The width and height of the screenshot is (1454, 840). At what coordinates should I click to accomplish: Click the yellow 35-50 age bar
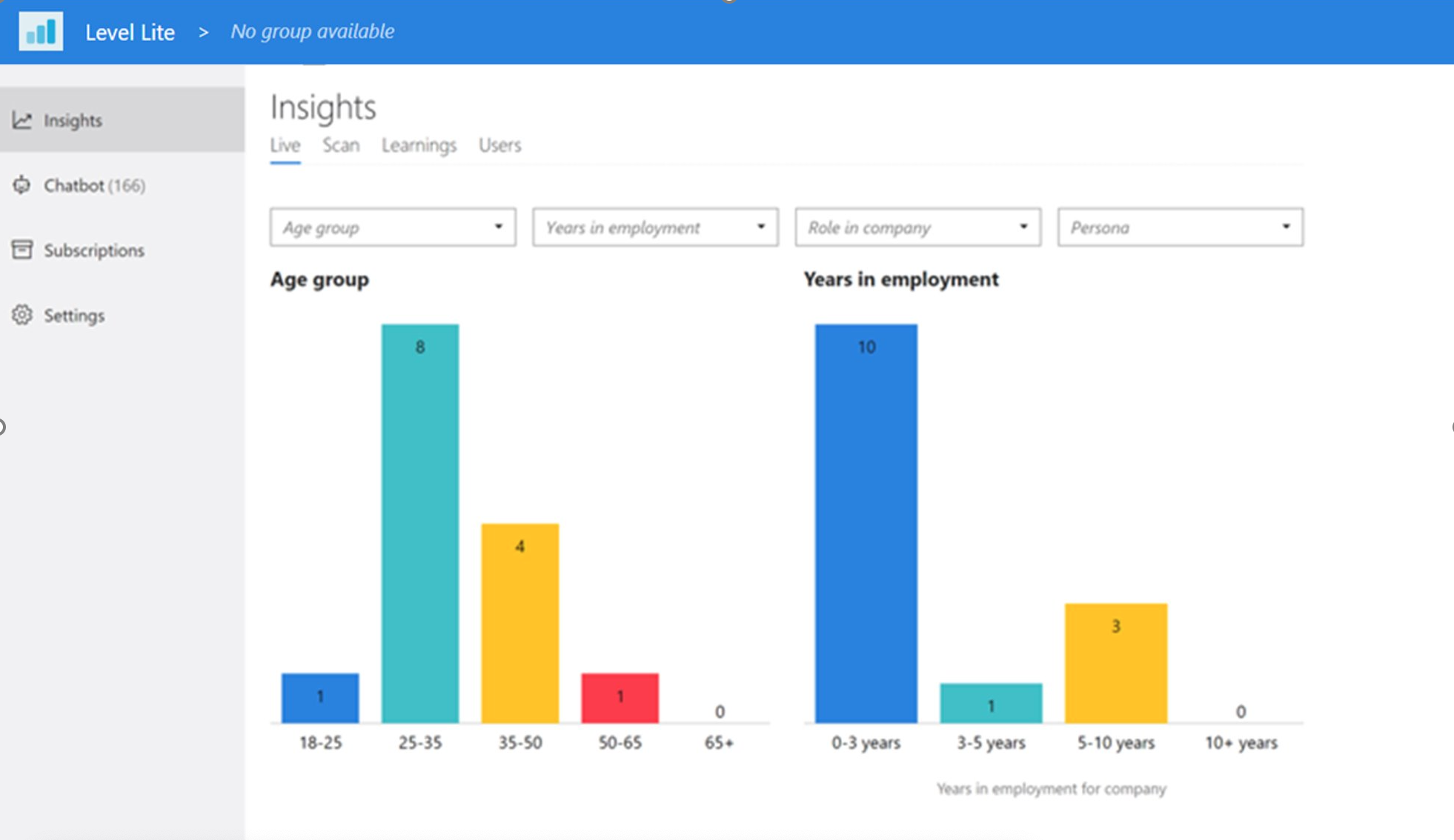pyautogui.click(x=520, y=623)
